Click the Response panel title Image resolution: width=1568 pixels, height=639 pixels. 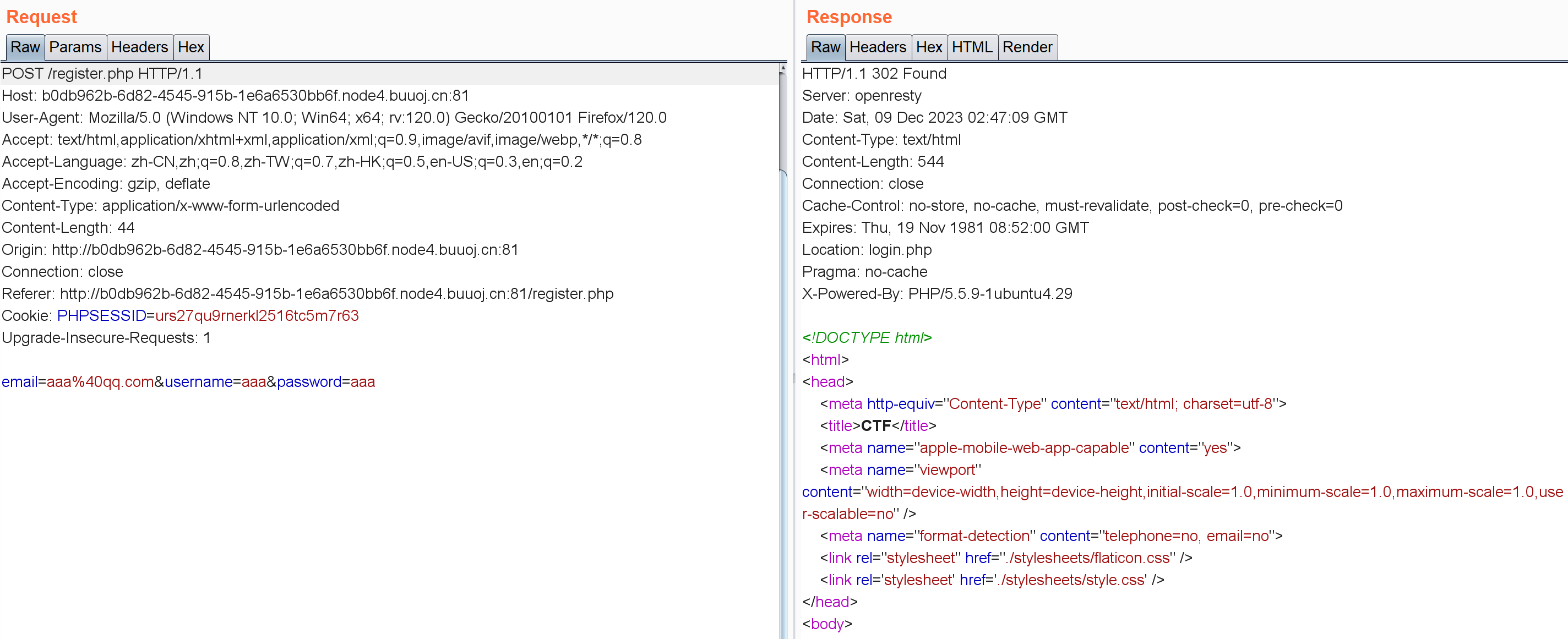click(x=849, y=17)
